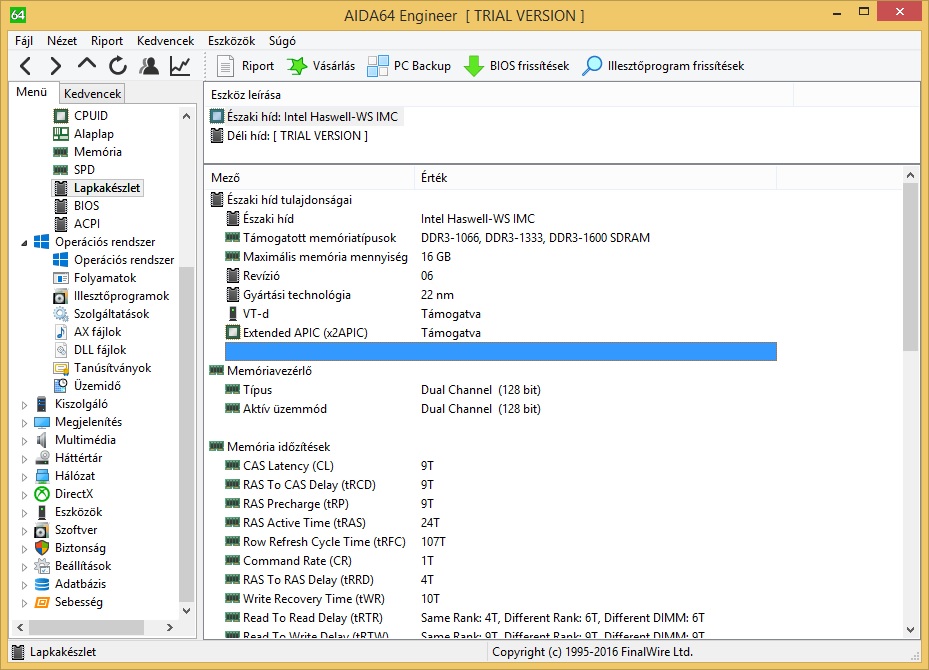Click the sidebar scroll-right arrow
This screenshot has width=929, height=670.
pos(170,627)
